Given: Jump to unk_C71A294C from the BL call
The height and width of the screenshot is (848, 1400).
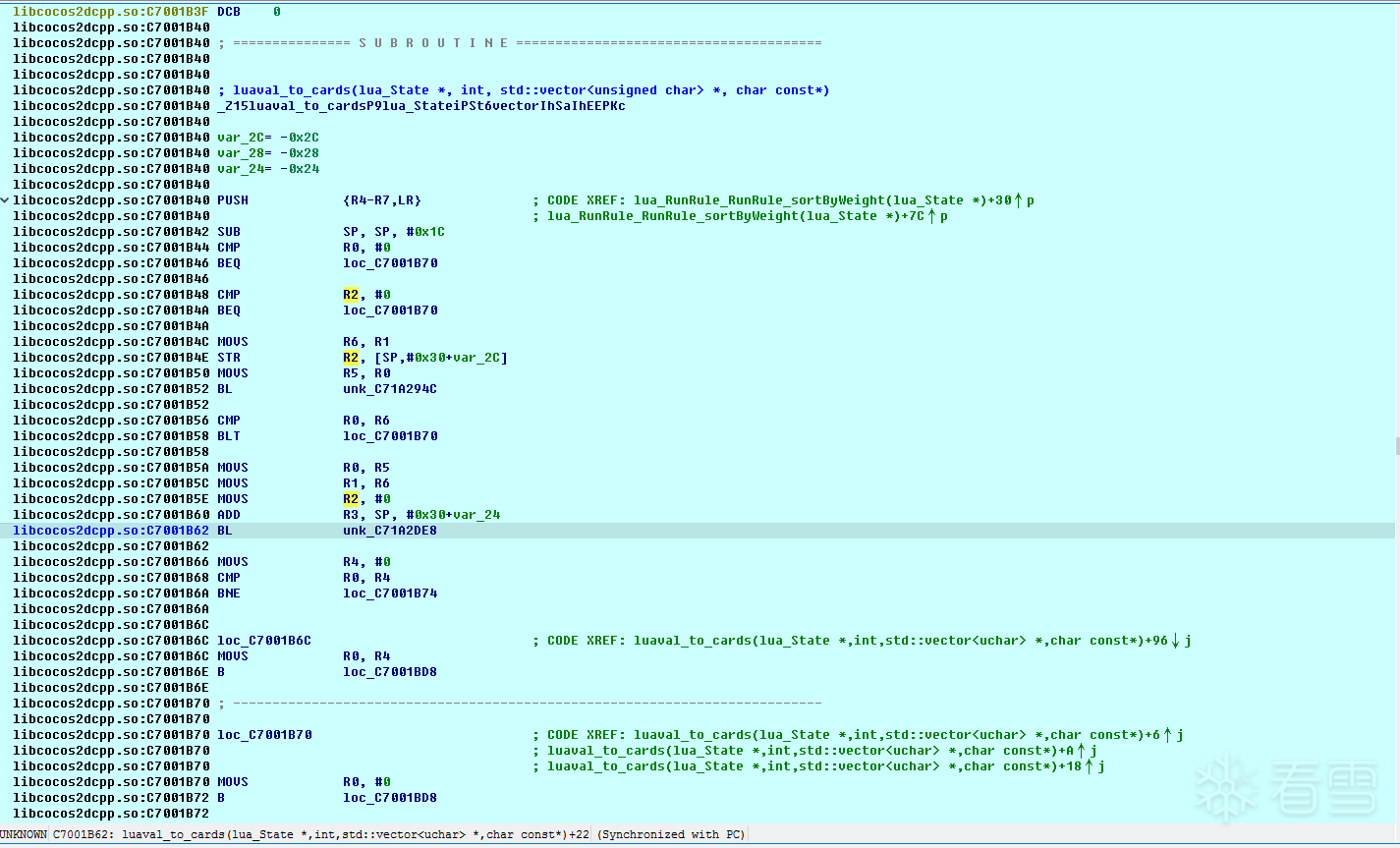Looking at the screenshot, I should point(390,389).
